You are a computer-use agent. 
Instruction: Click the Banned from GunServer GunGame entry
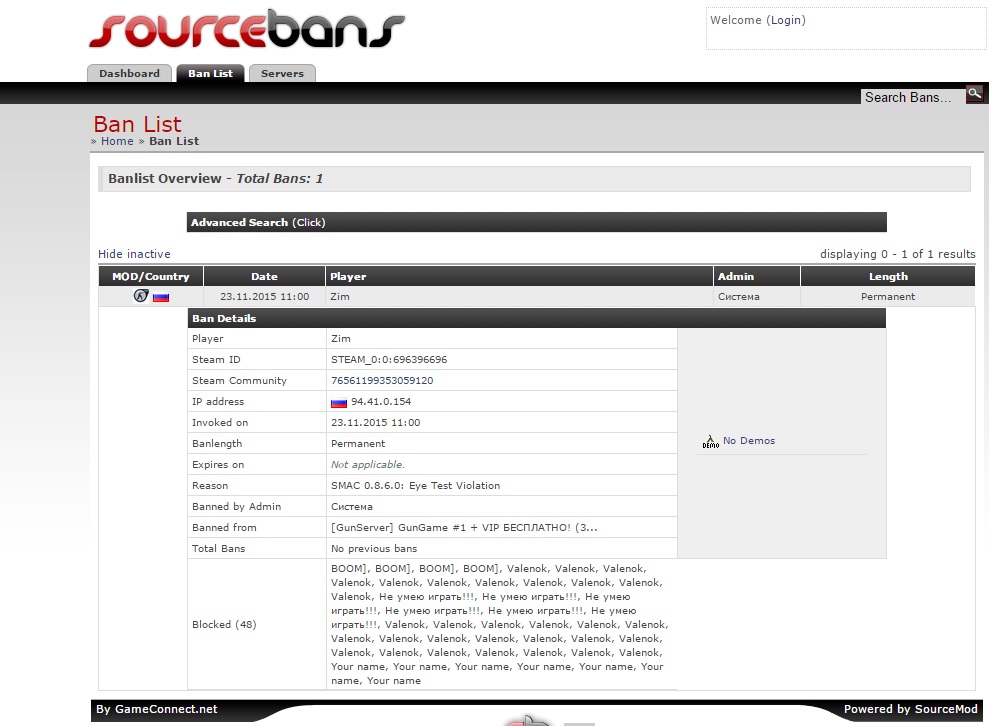click(x=464, y=527)
